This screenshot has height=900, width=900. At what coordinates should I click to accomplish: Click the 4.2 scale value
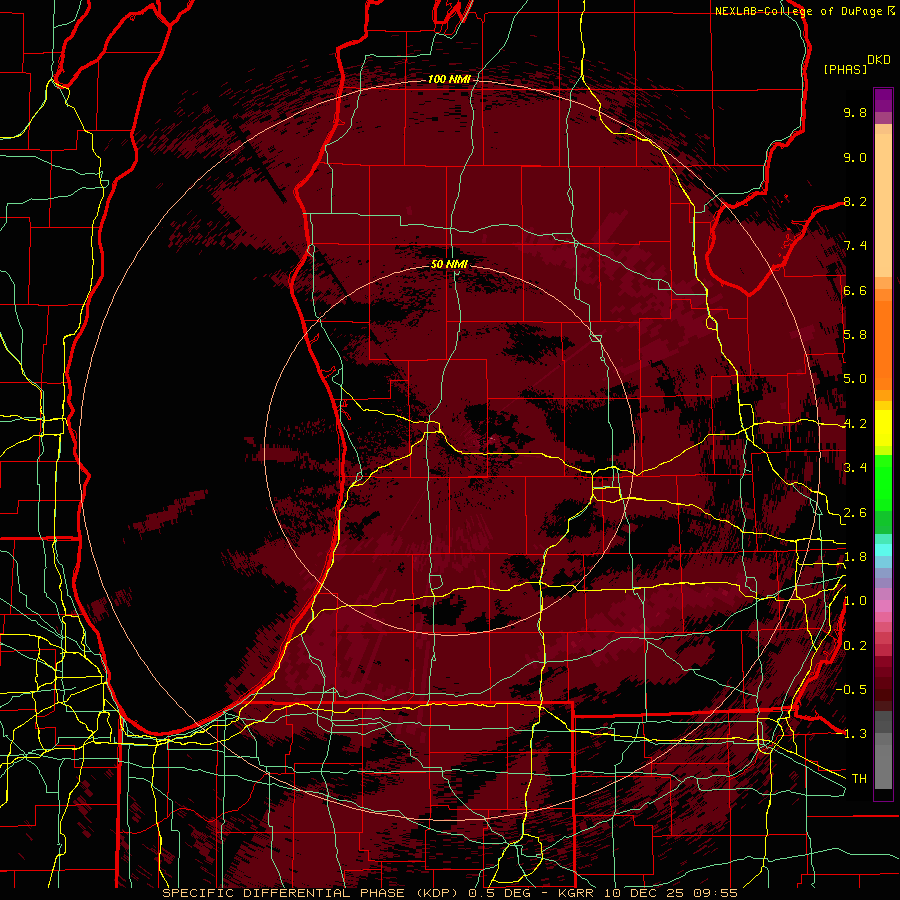coord(855,424)
